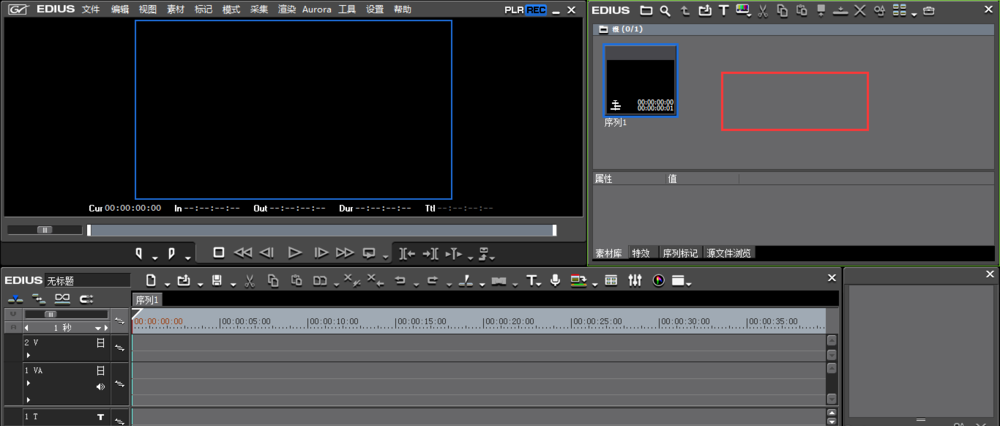
Task: Toggle audio mute on the 1 VA track
Action: [x=100, y=386]
